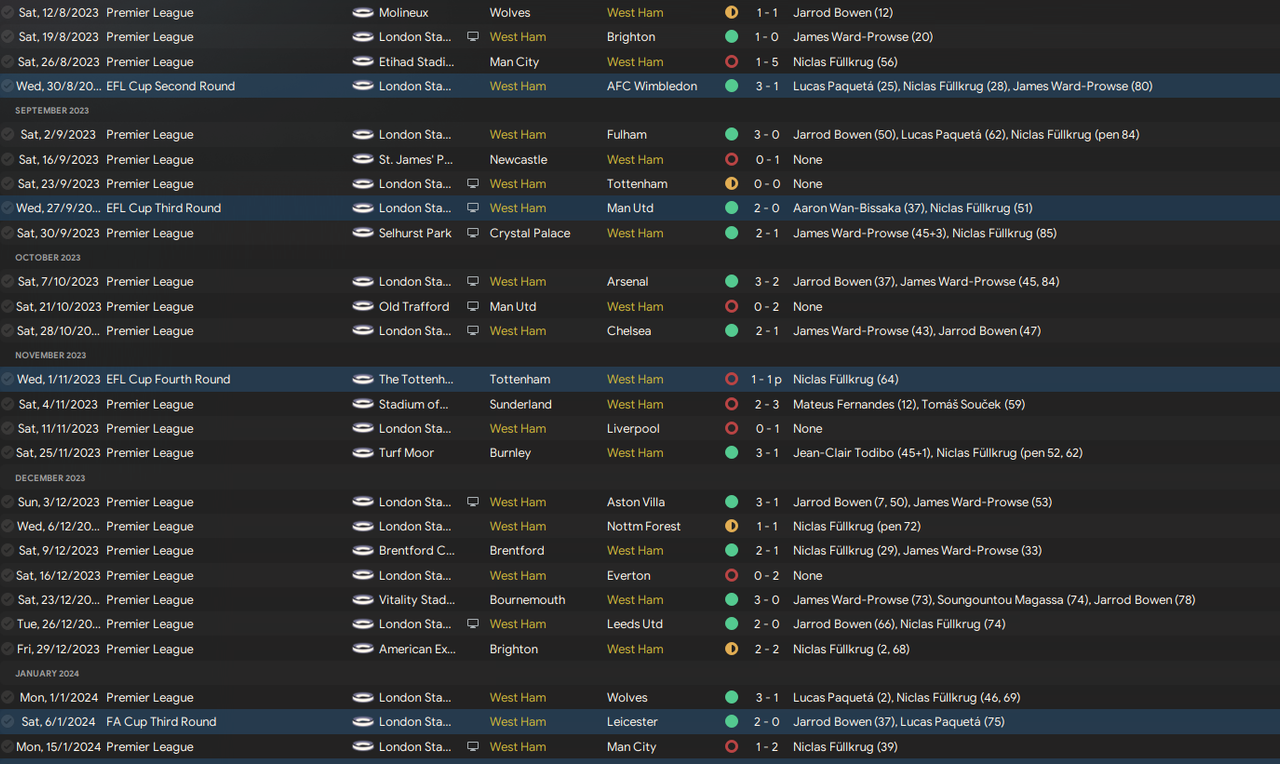Screen dimensions: 1280x764
Task: Click the stadium icon beside St. James' Park
Action: point(362,160)
